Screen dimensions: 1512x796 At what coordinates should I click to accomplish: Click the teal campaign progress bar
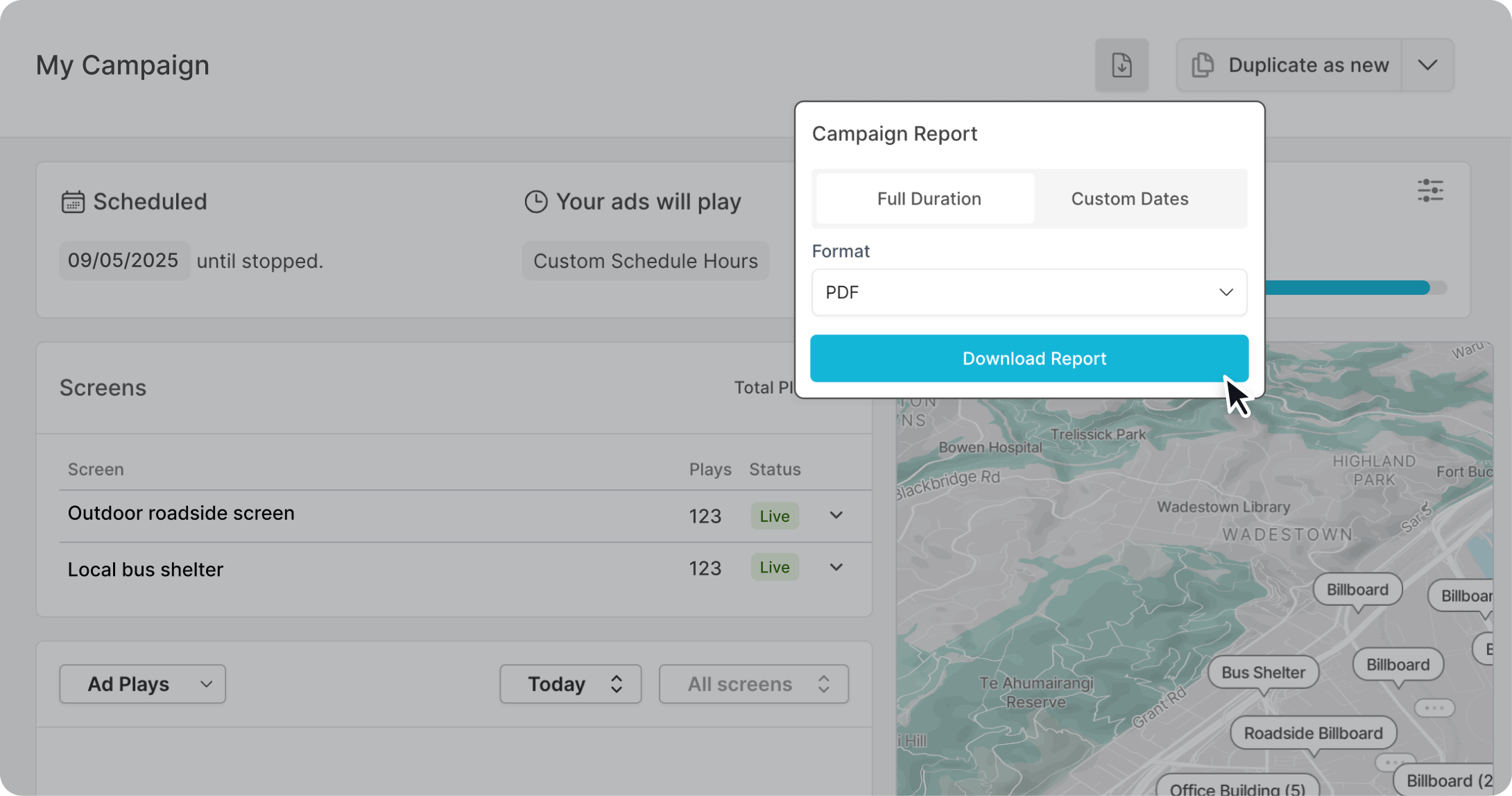[1346, 288]
